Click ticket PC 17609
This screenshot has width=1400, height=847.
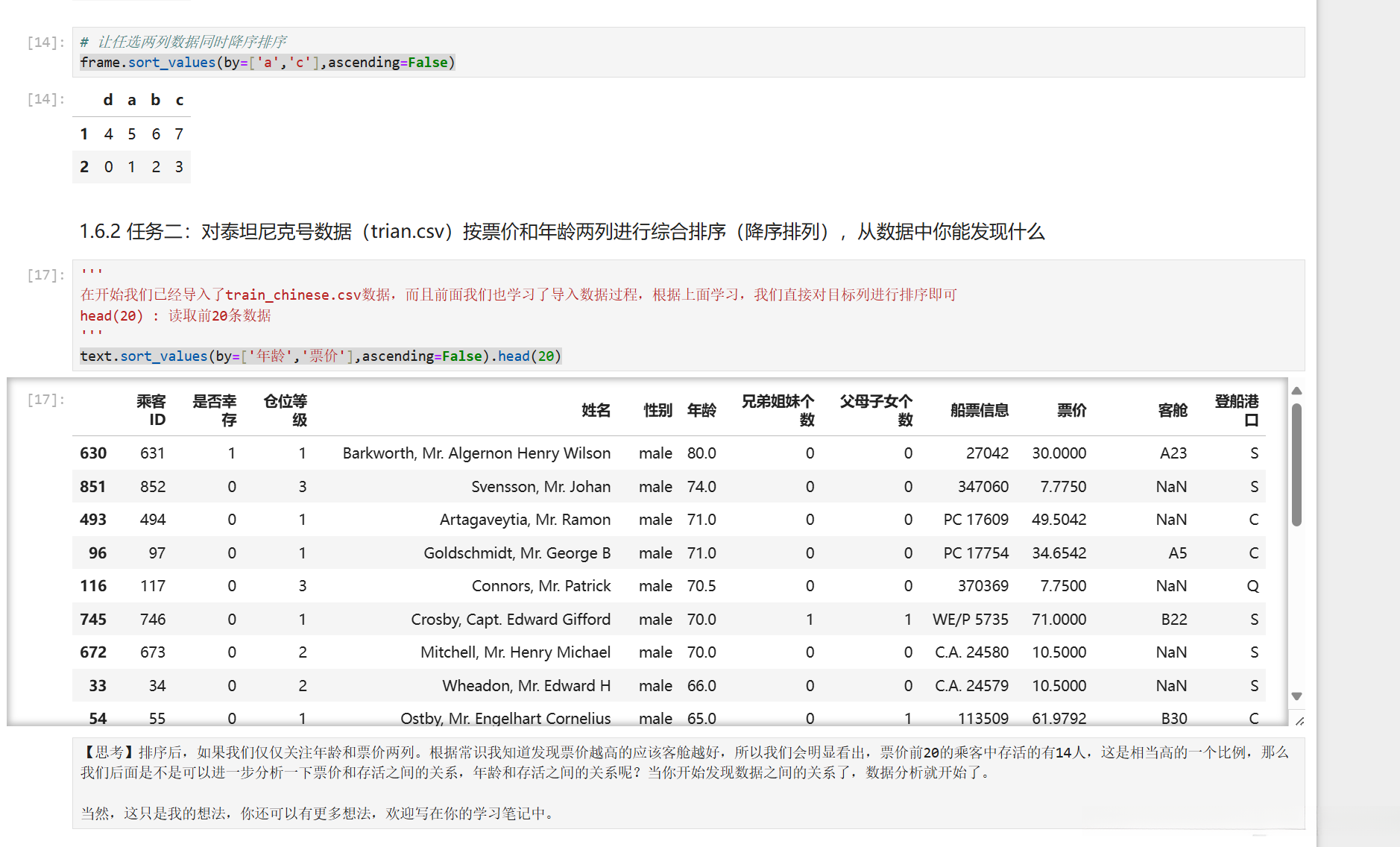click(x=976, y=520)
